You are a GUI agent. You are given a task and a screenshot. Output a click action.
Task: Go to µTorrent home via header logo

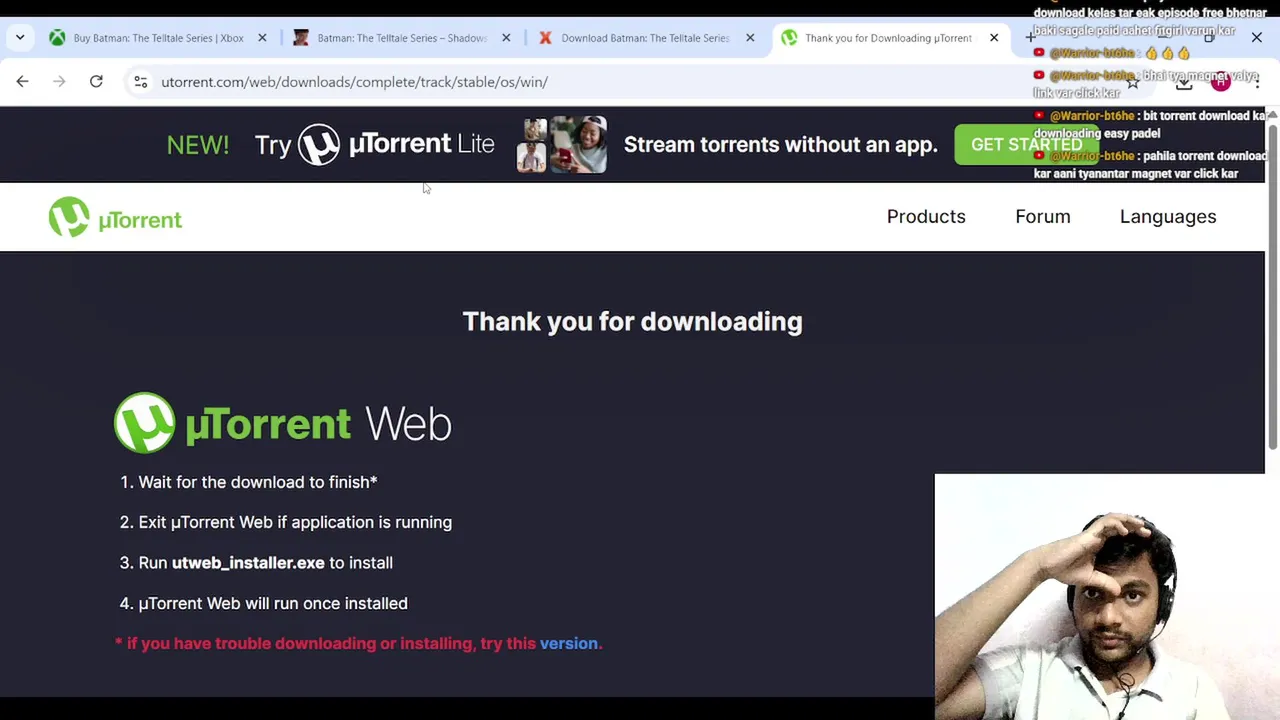115,217
